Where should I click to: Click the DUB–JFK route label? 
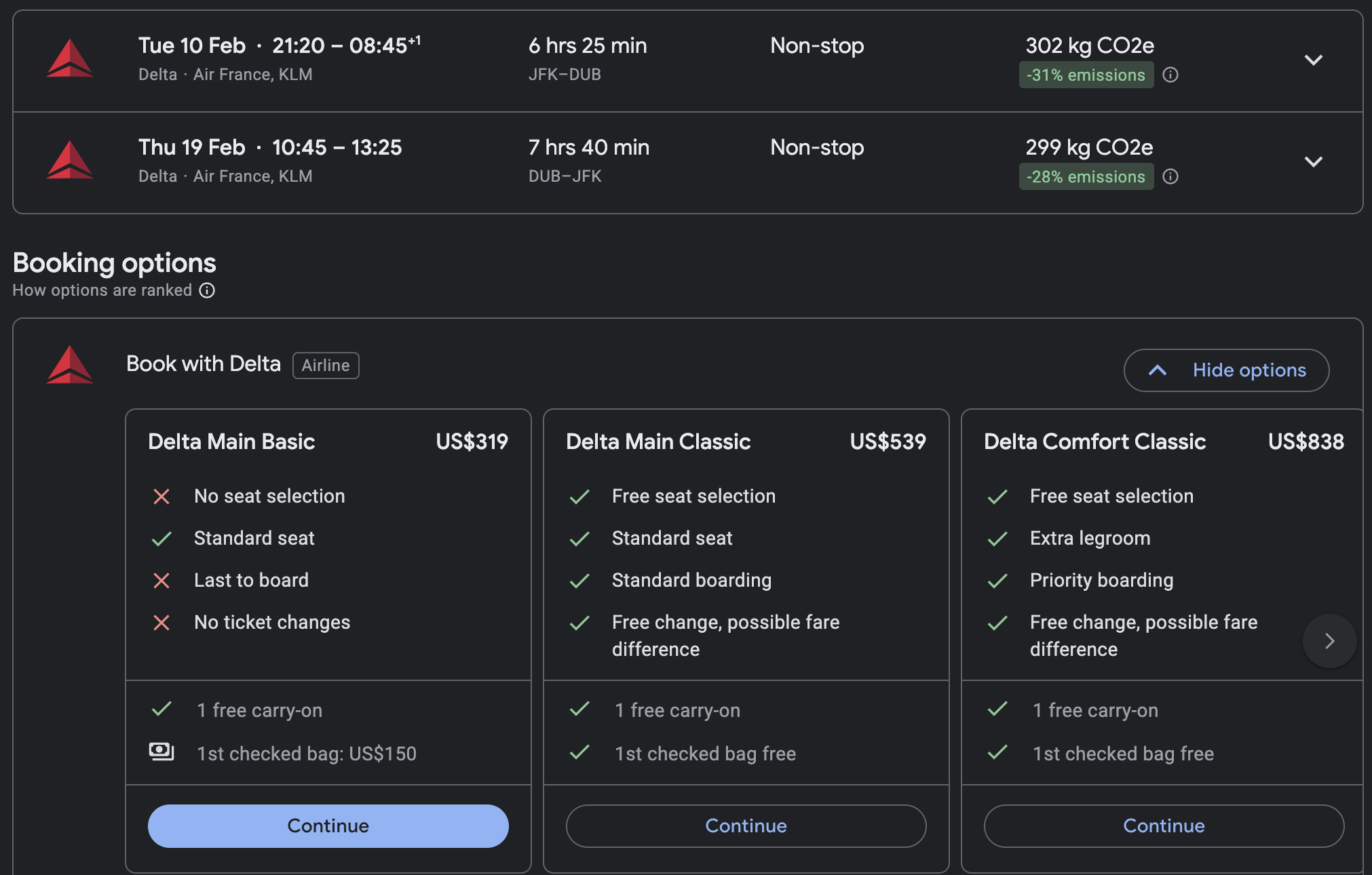coord(565,176)
